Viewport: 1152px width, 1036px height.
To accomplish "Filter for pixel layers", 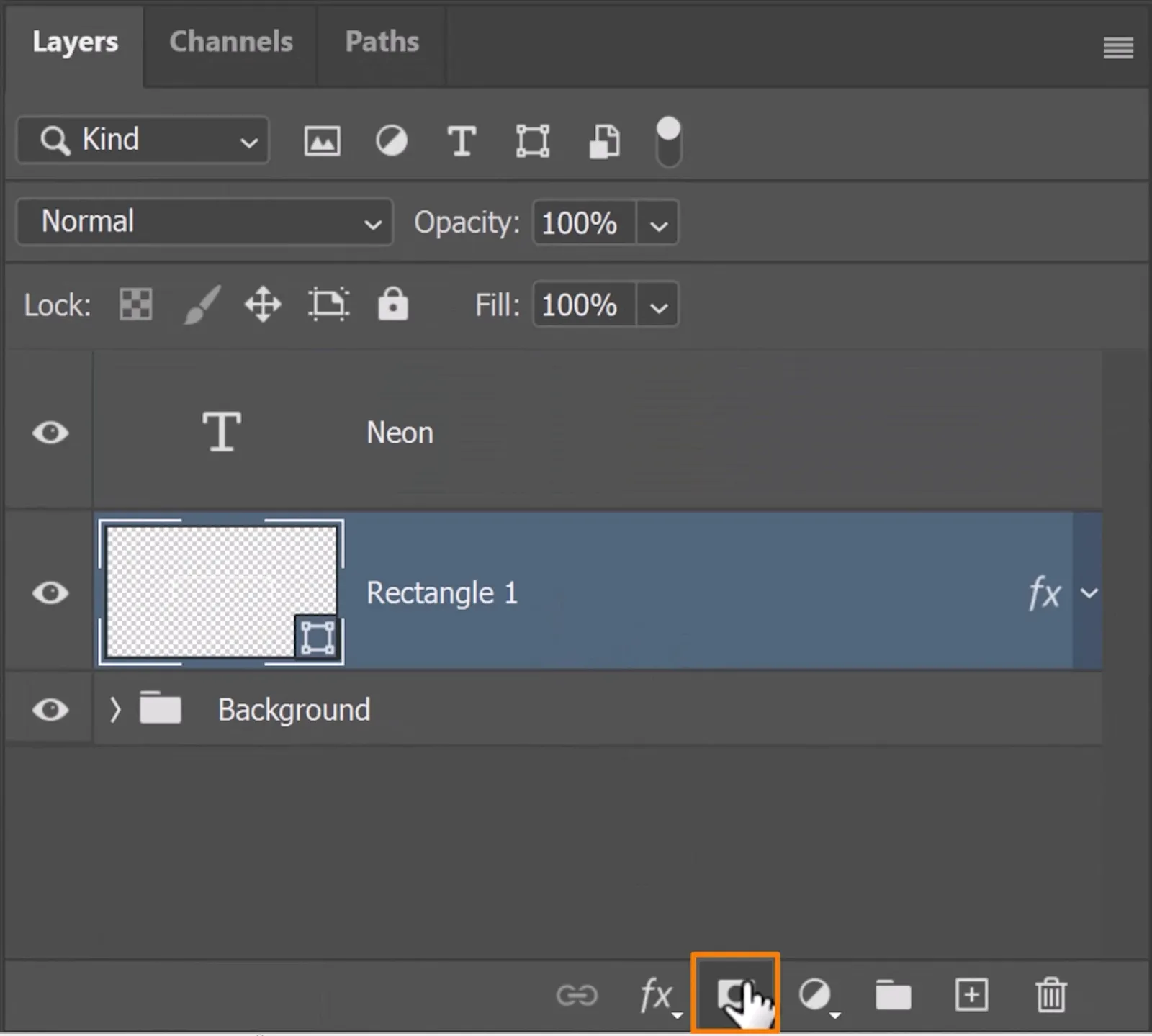I will click(x=322, y=141).
